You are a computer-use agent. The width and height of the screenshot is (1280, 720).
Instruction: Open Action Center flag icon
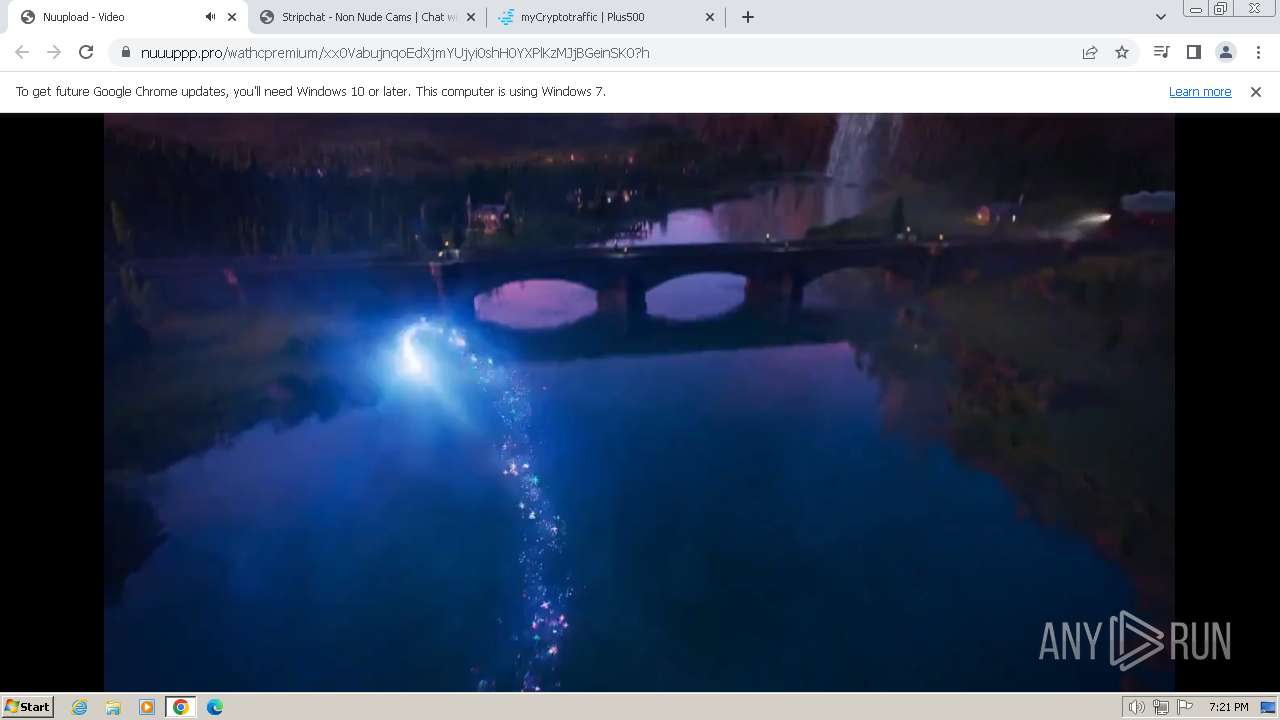pos(1185,707)
